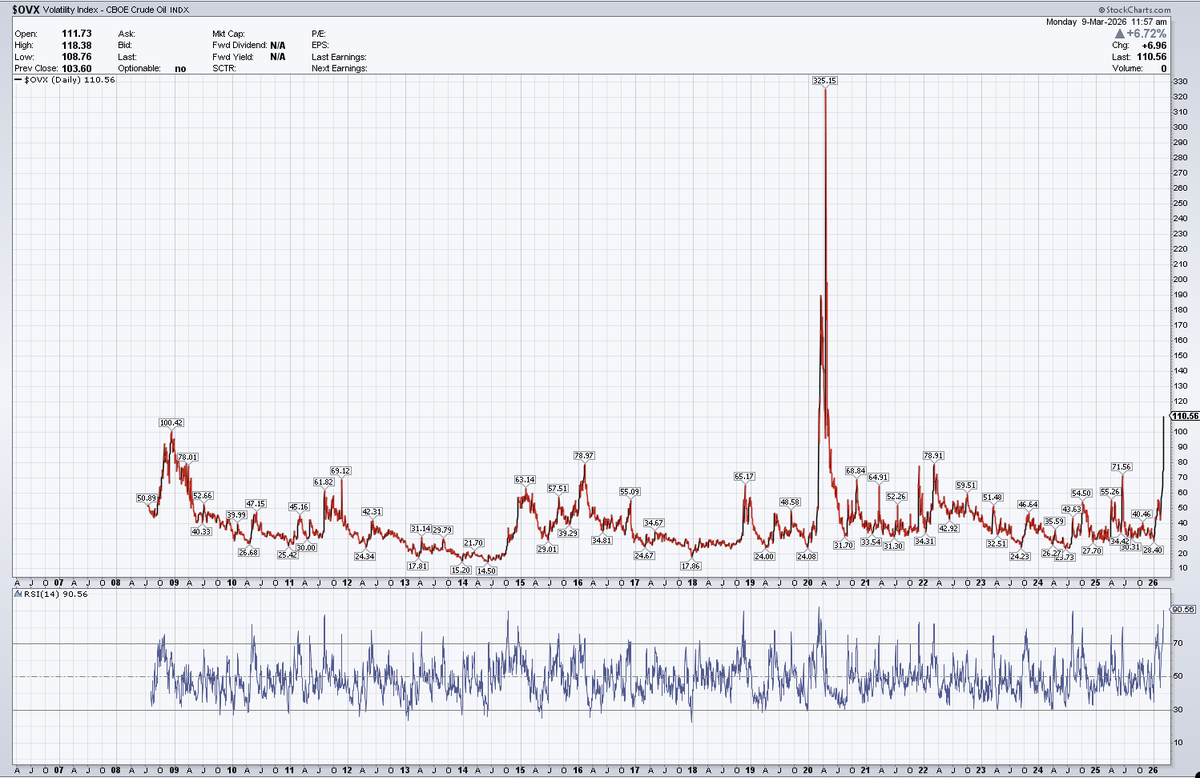Select the 325.15 peak value label
This screenshot has width=1200, height=778.
point(824,80)
